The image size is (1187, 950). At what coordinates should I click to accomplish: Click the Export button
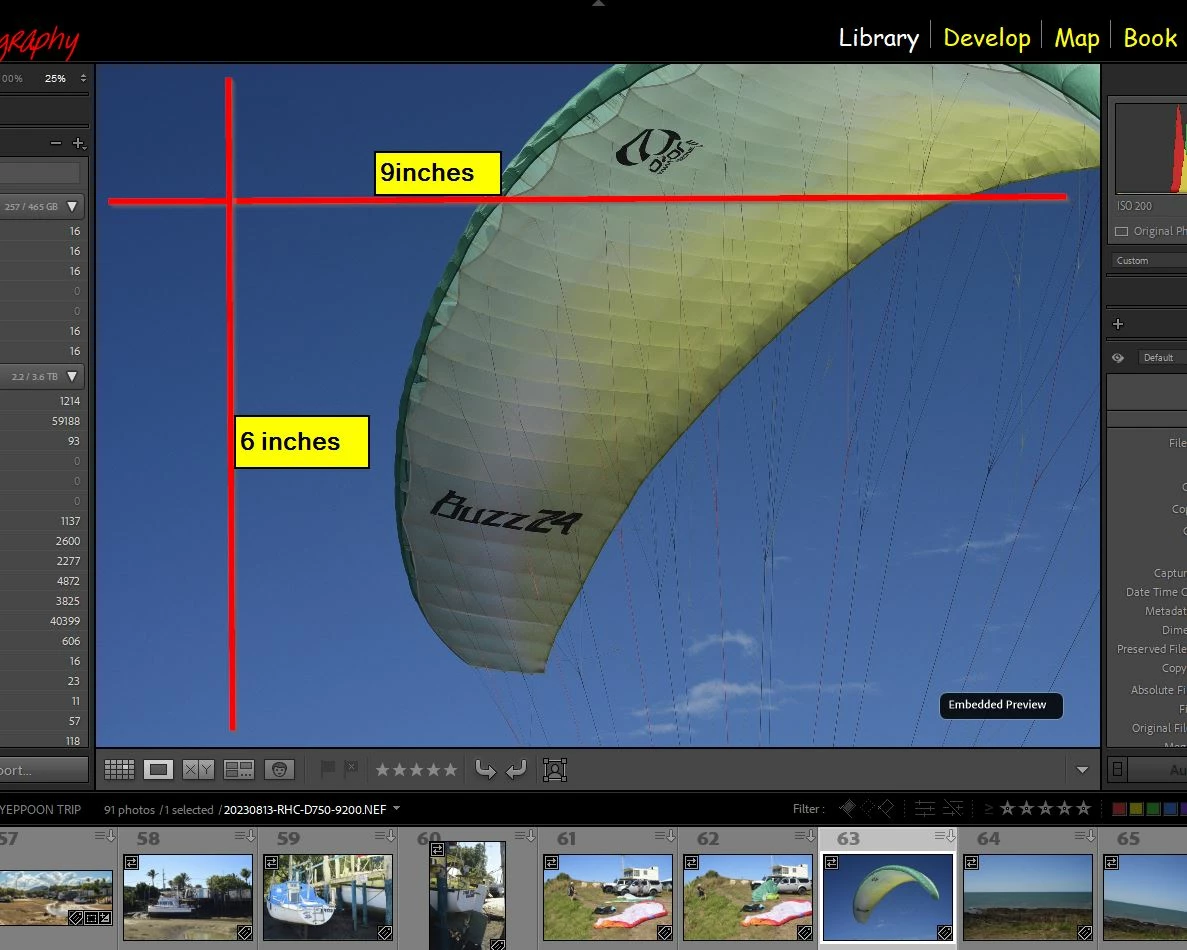[43, 770]
